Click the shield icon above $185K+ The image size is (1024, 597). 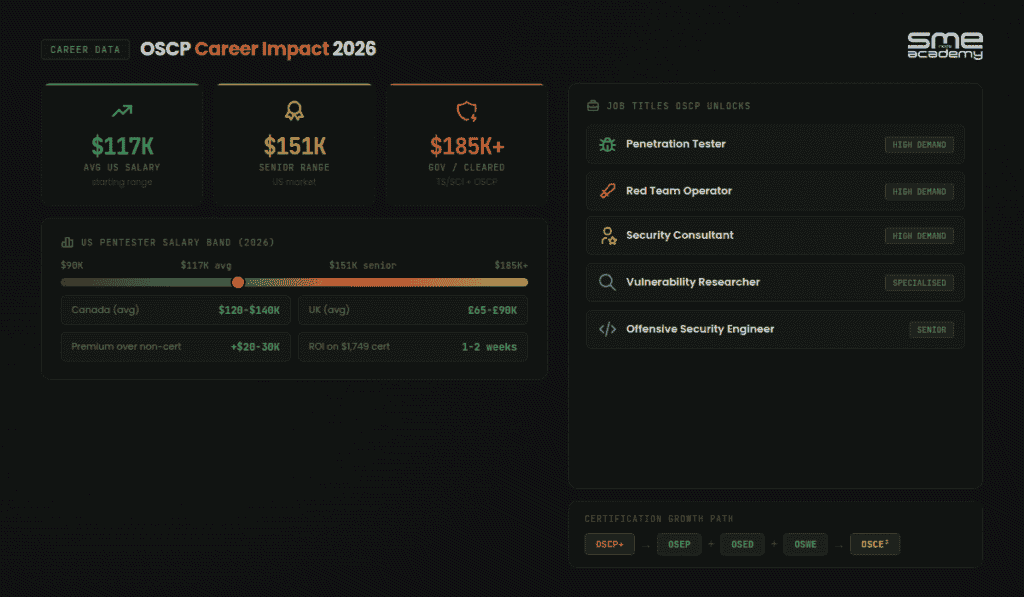(x=467, y=112)
